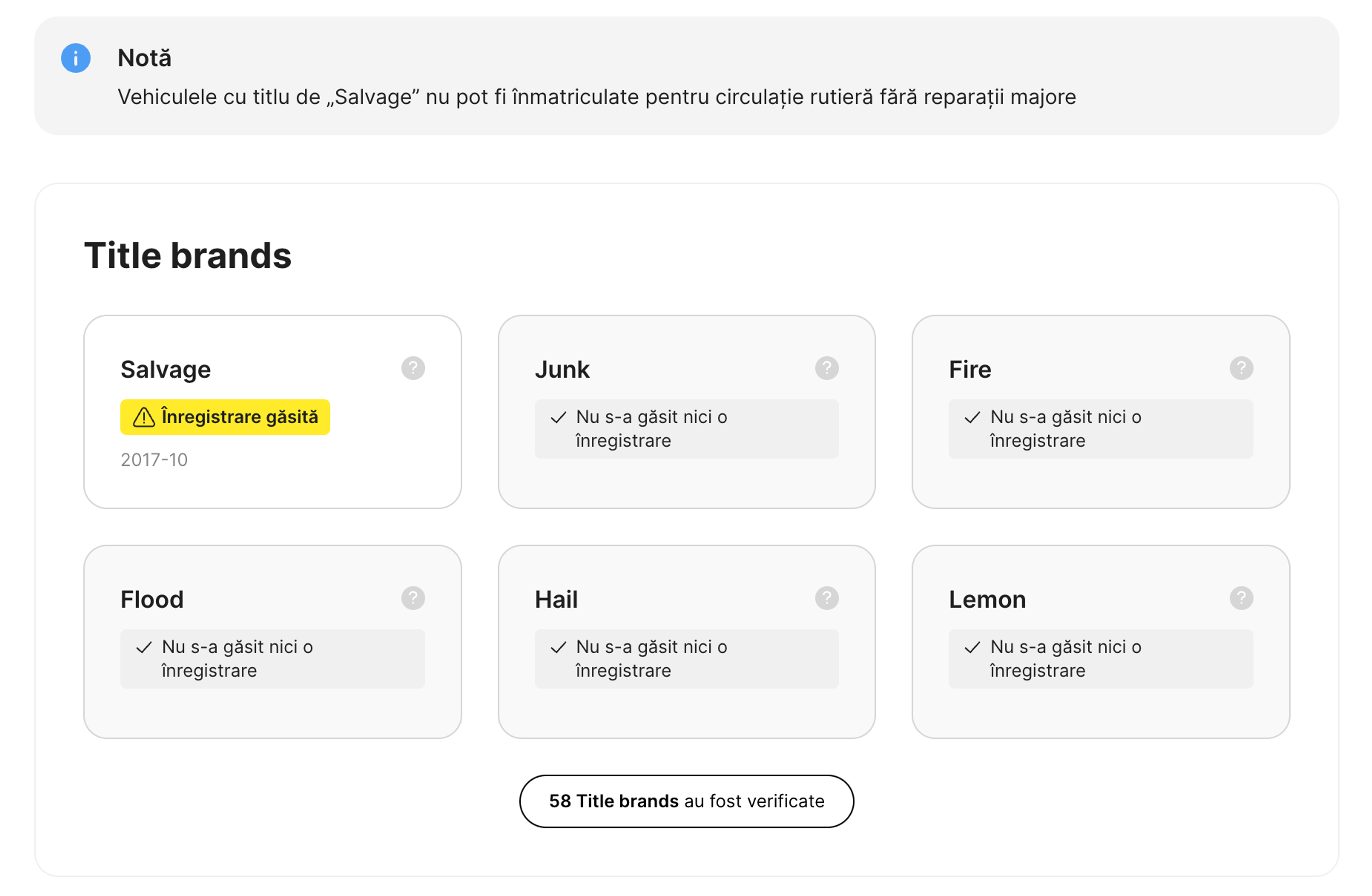Click the 58 Title brands verified button
Image resolution: width=1372 pixels, height=896 pixels.
point(686,801)
